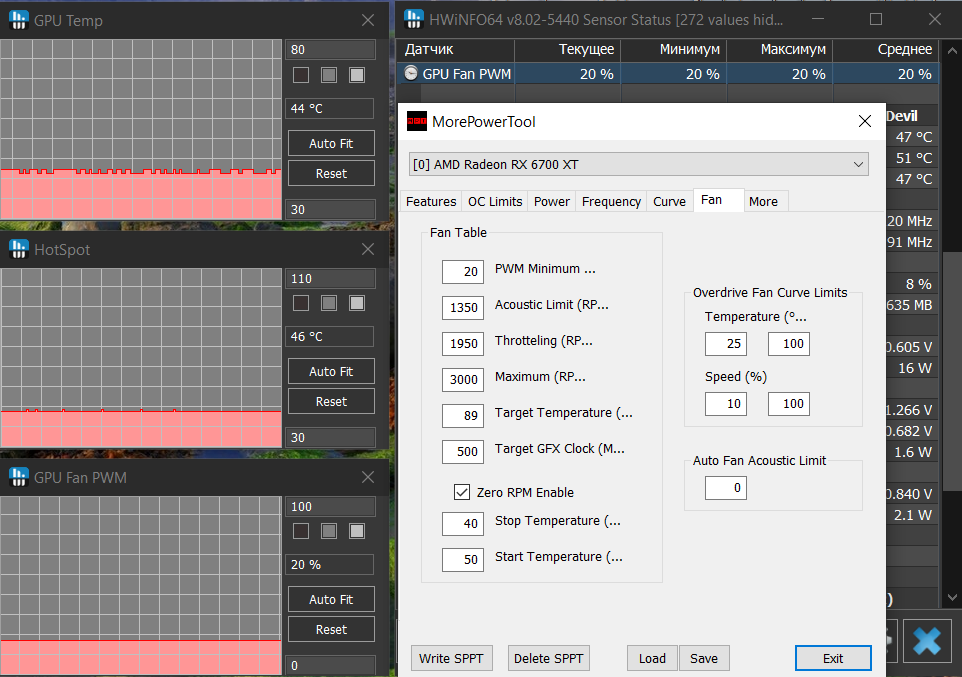Click HWiNFO64 Sensor Status title bar icon

click(x=414, y=19)
